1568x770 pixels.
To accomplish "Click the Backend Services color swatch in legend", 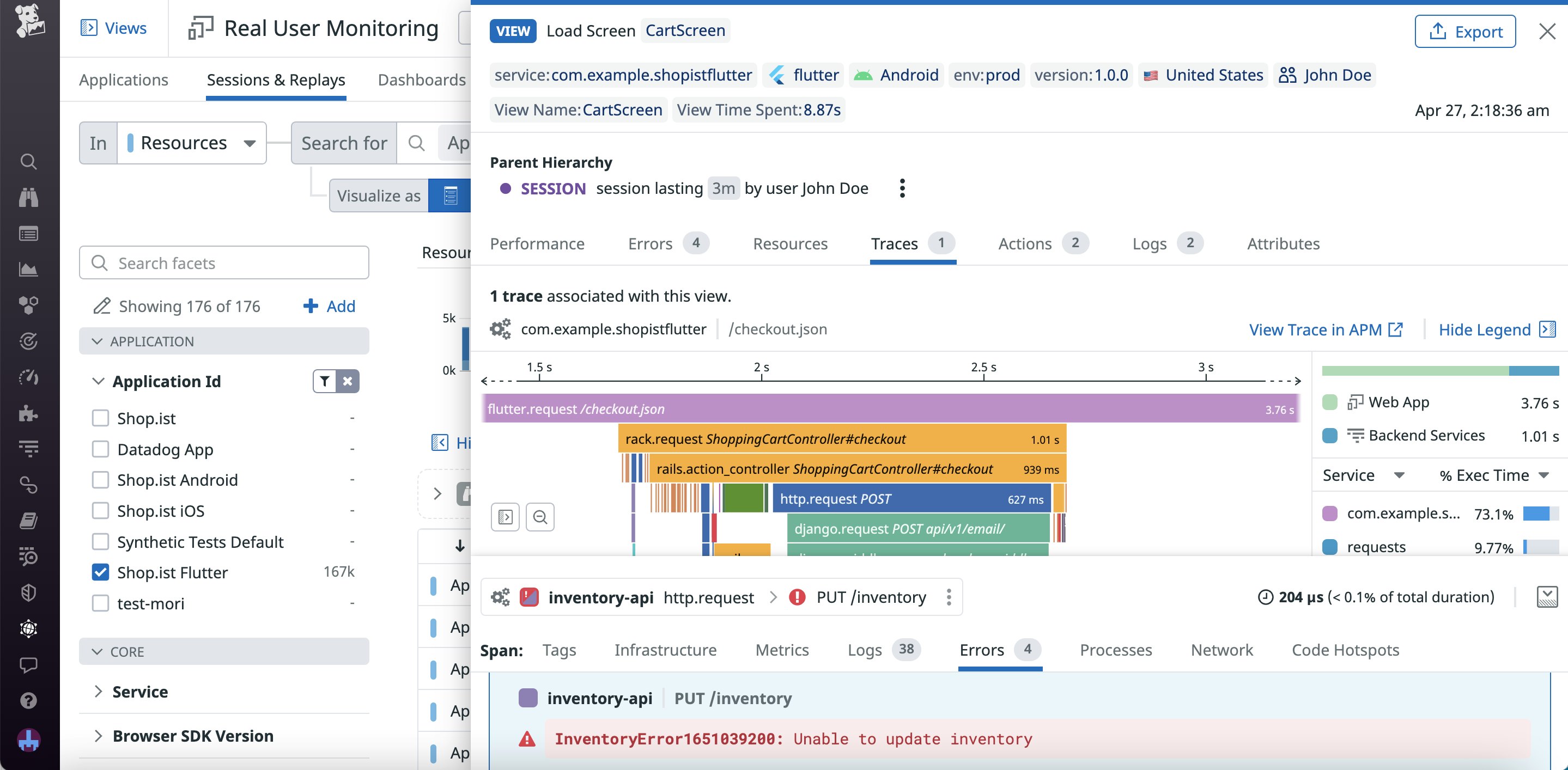I will pyautogui.click(x=1330, y=435).
